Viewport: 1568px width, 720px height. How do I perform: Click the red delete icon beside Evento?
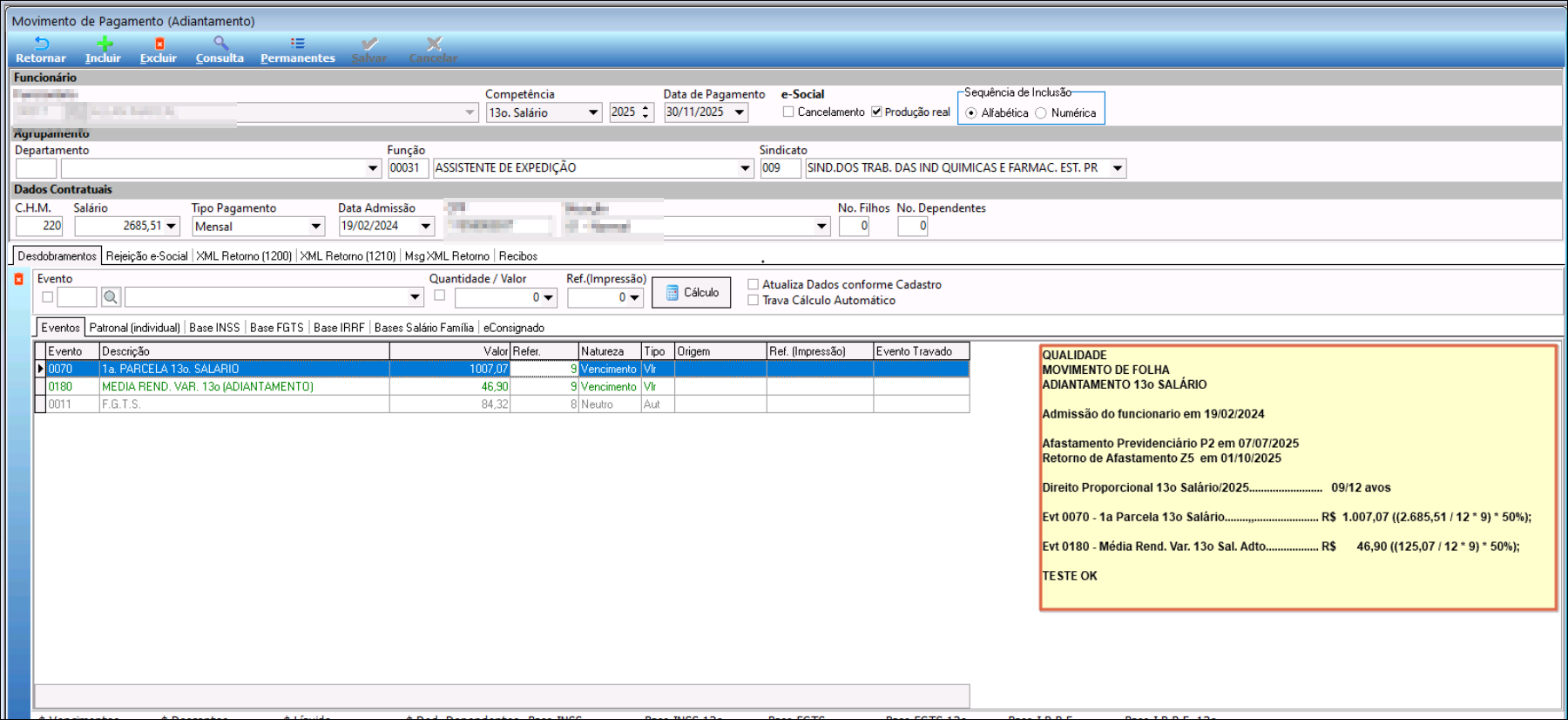[x=18, y=279]
